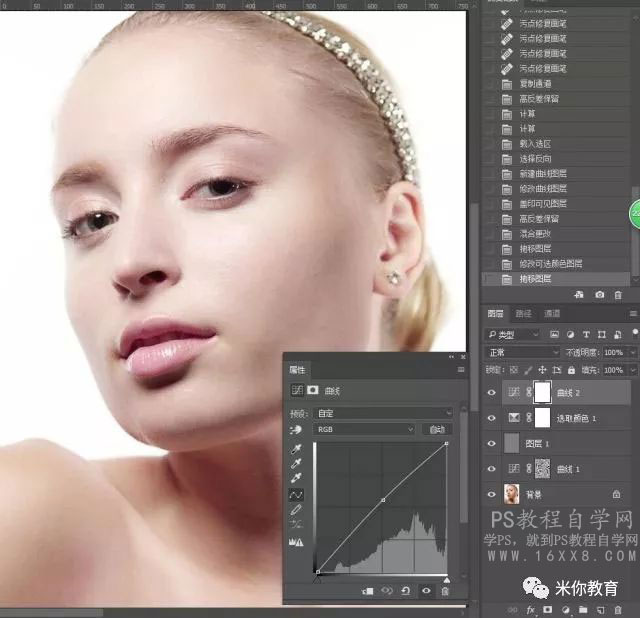Switch to the 通道 tab
Image resolution: width=640 pixels, height=618 pixels.
[x=552, y=313]
